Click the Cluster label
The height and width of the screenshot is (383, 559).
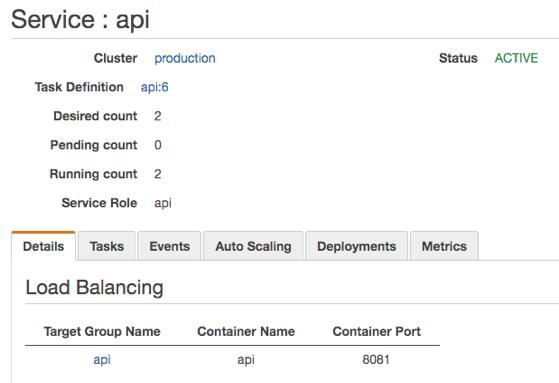point(116,58)
